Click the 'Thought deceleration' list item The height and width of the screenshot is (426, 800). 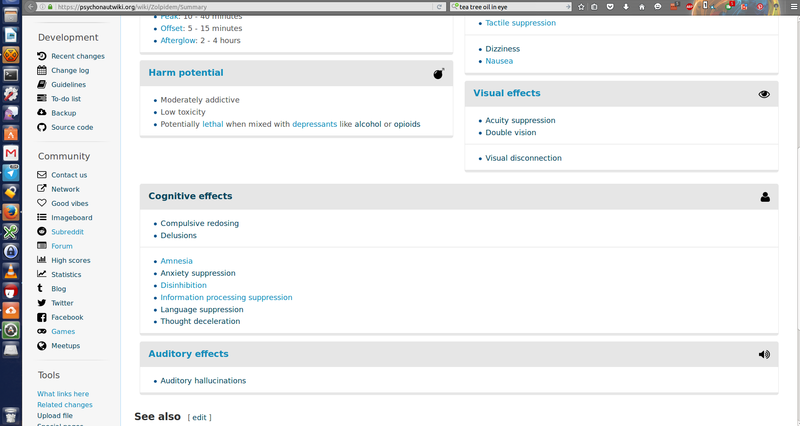(x=200, y=321)
